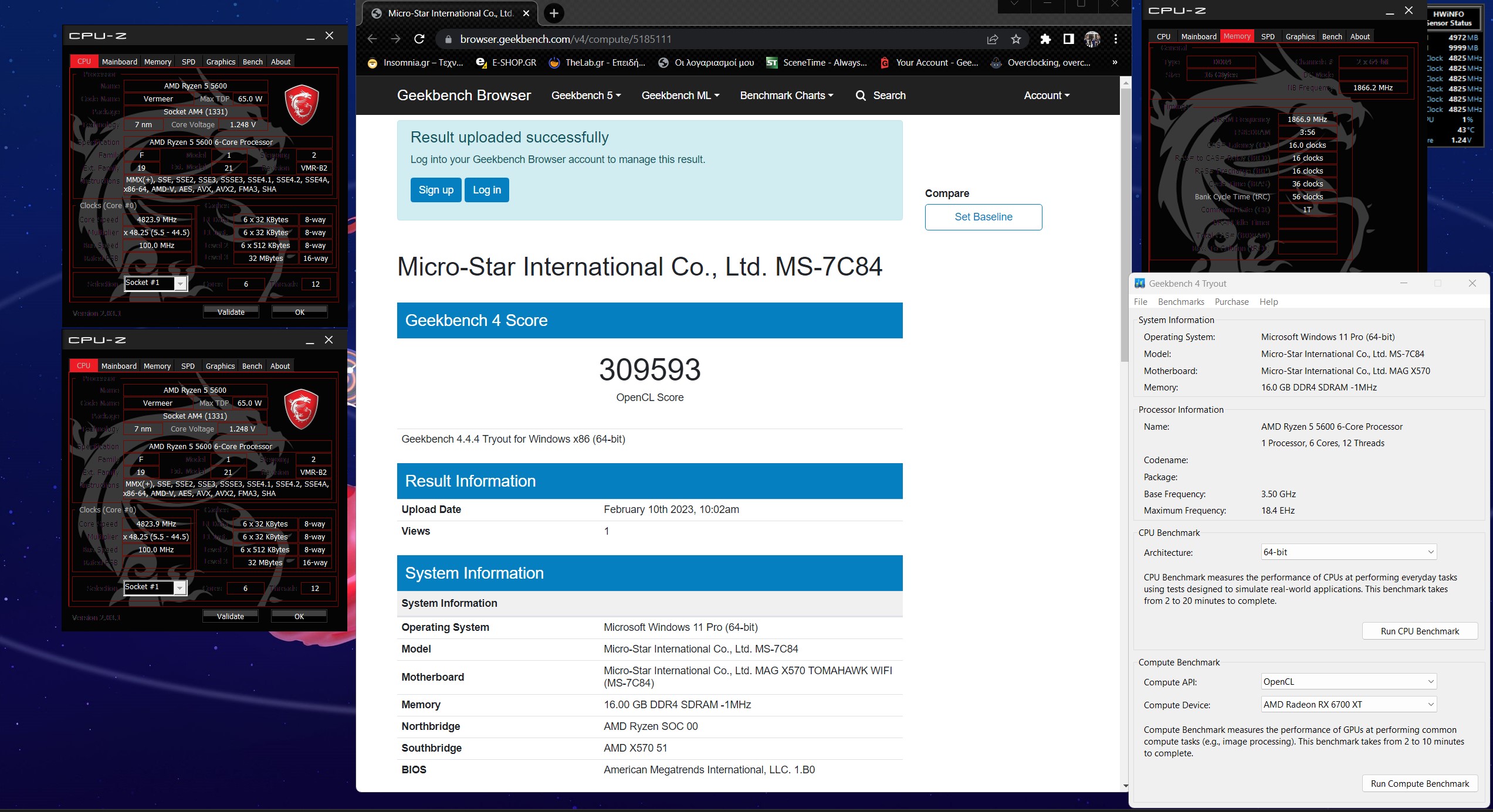
Task: Click Run Compute Benchmark button
Action: (x=1420, y=783)
